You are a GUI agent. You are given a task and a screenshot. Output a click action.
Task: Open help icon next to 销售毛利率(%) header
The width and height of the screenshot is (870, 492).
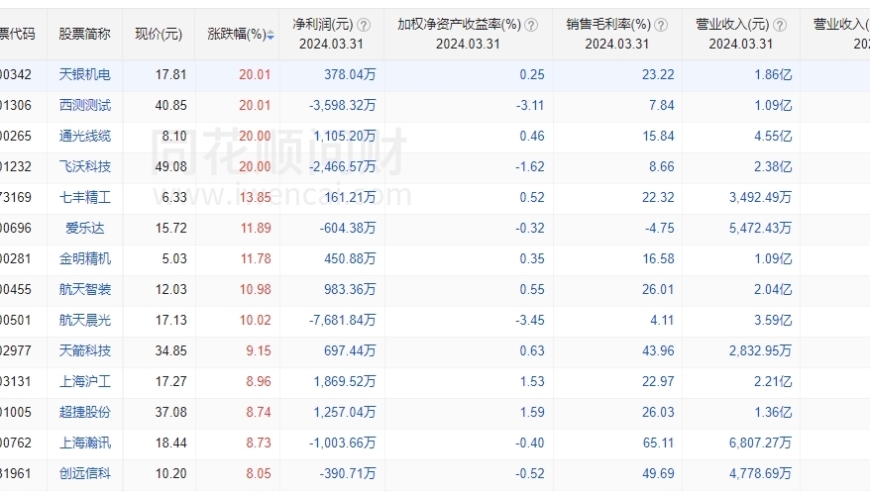click(661, 25)
